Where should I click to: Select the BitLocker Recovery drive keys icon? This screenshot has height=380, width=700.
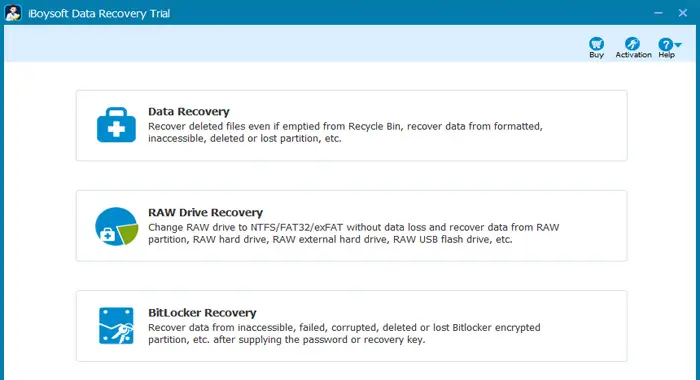(x=116, y=326)
